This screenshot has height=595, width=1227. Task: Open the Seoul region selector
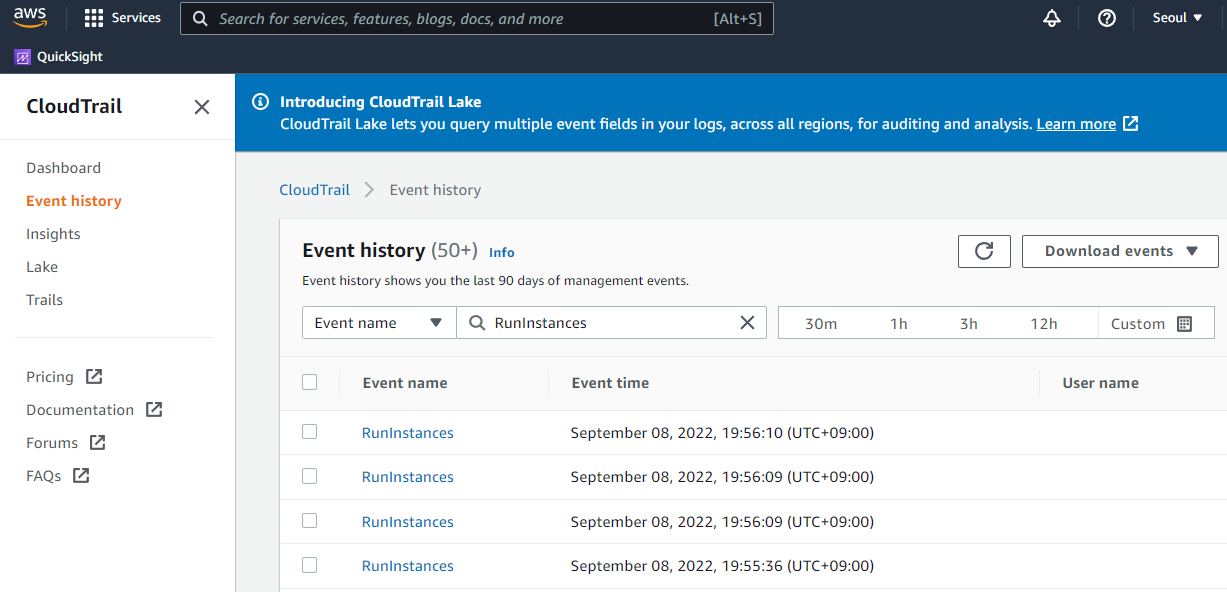(1178, 18)
